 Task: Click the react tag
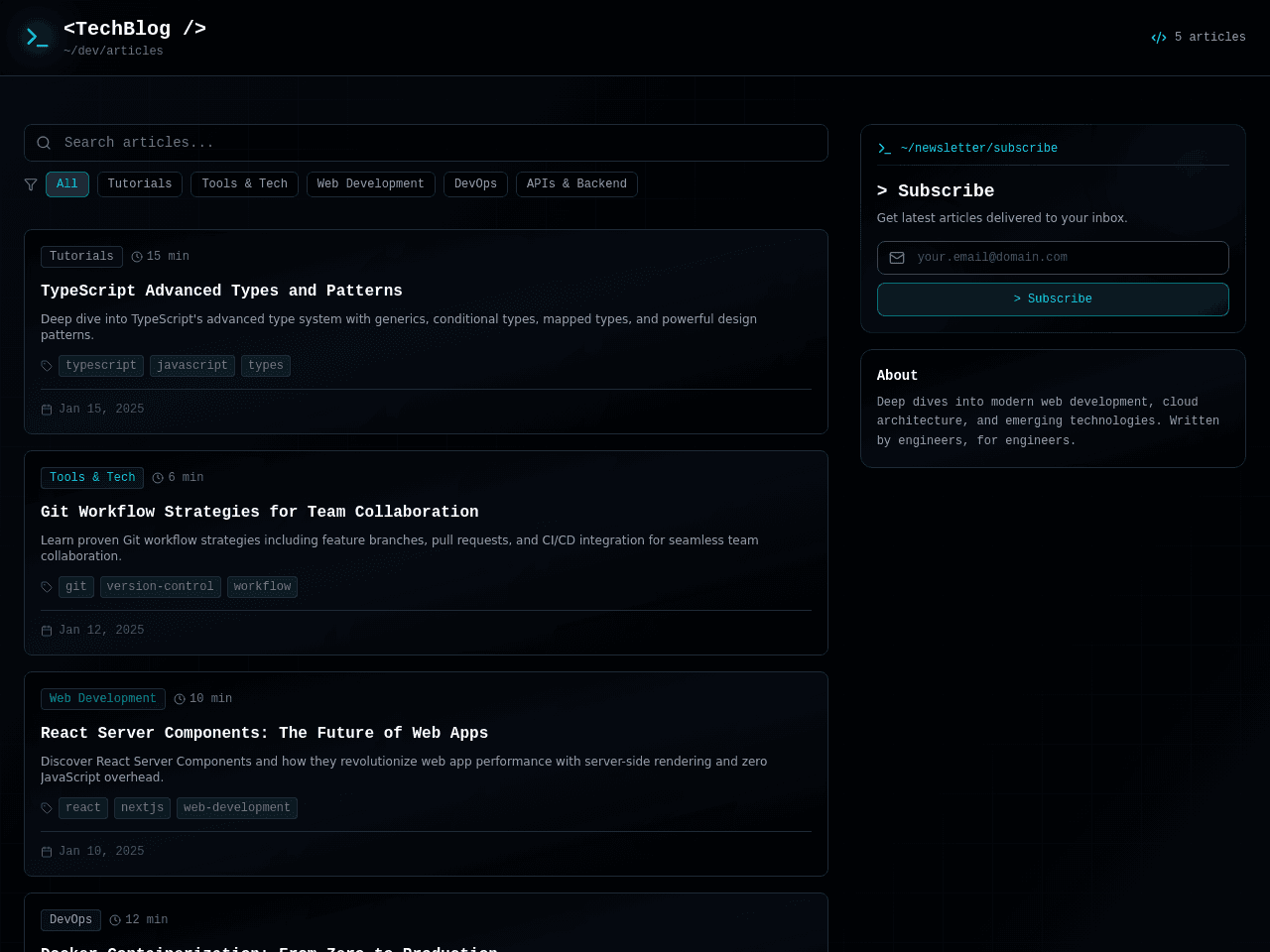click(x=83, y=808)
